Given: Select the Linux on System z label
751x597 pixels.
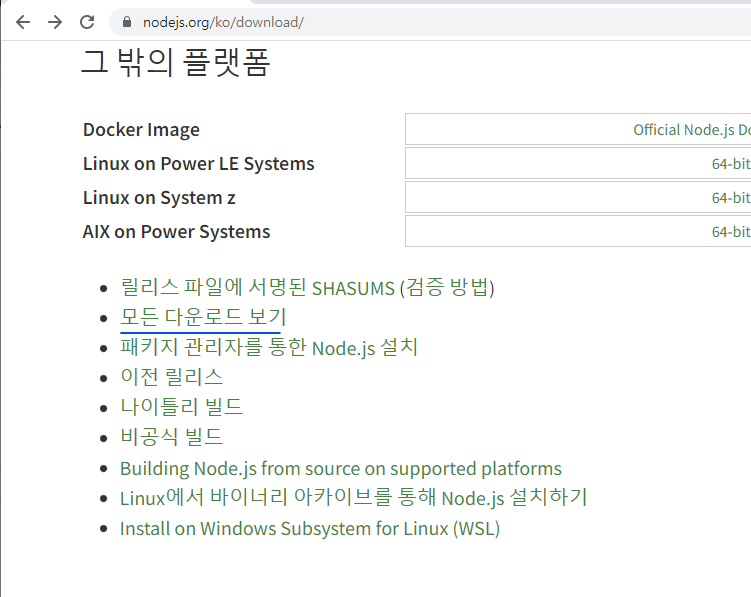Looking at the screenshot, I should [159, 198].
